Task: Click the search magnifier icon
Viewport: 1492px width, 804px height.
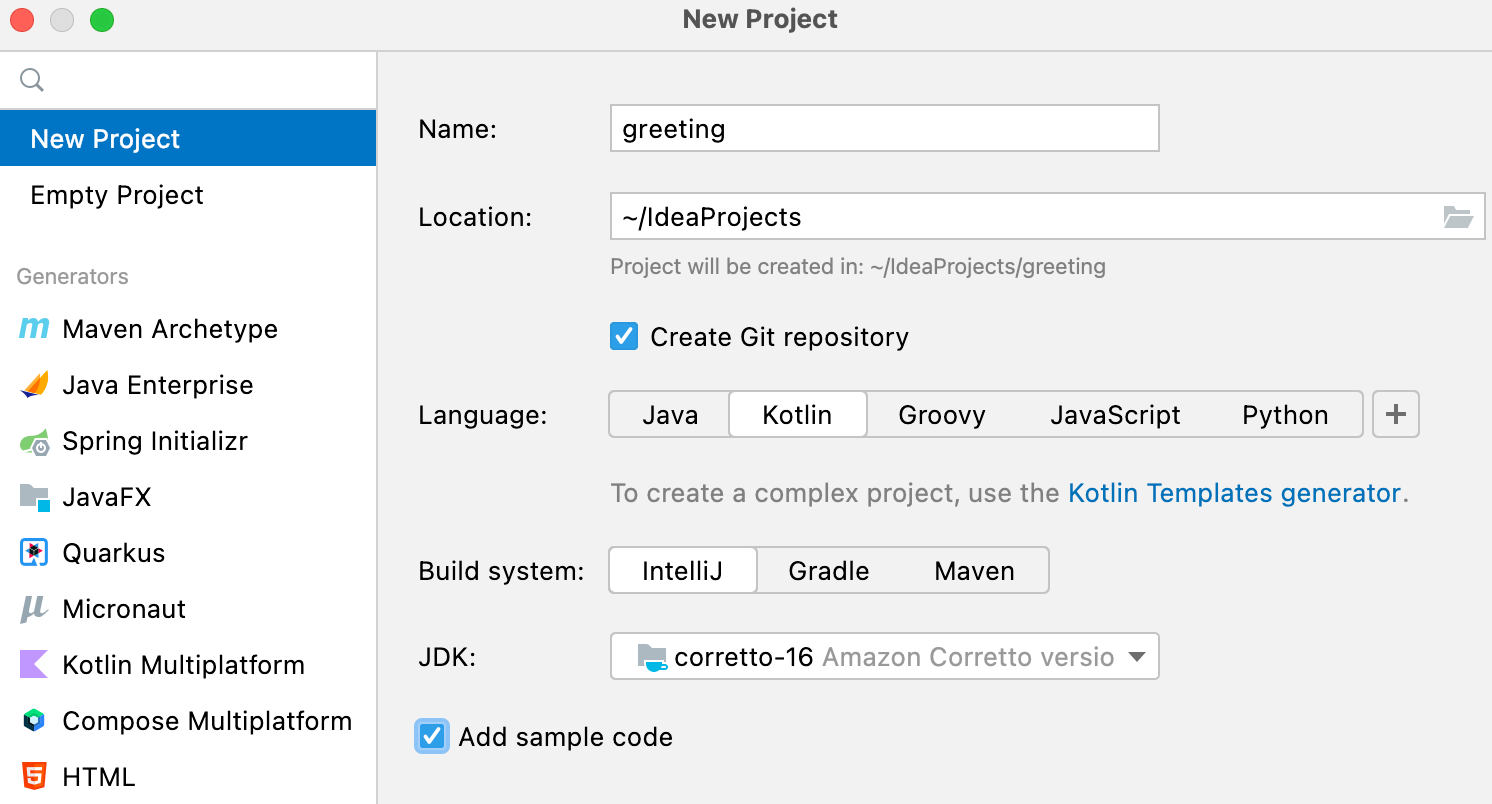Action: [x=32, y=80]
